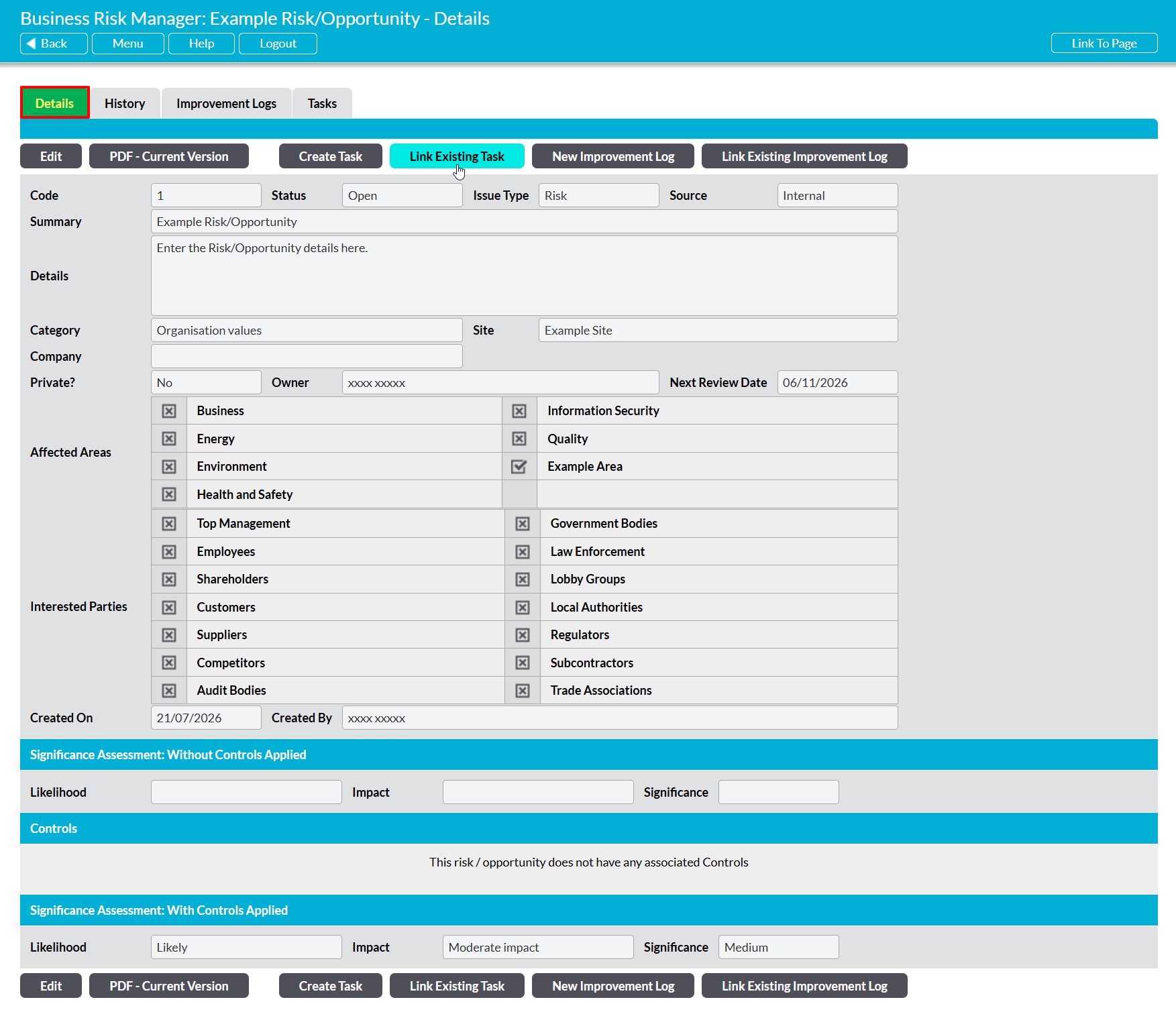
Task: Toggle the Audit Bodies checkbox
Action: [169, 691]
